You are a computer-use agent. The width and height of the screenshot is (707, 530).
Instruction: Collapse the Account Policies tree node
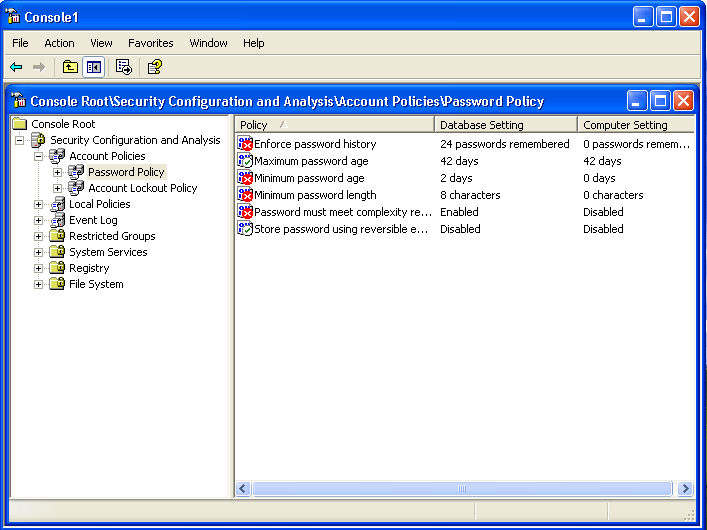point(39,156)
